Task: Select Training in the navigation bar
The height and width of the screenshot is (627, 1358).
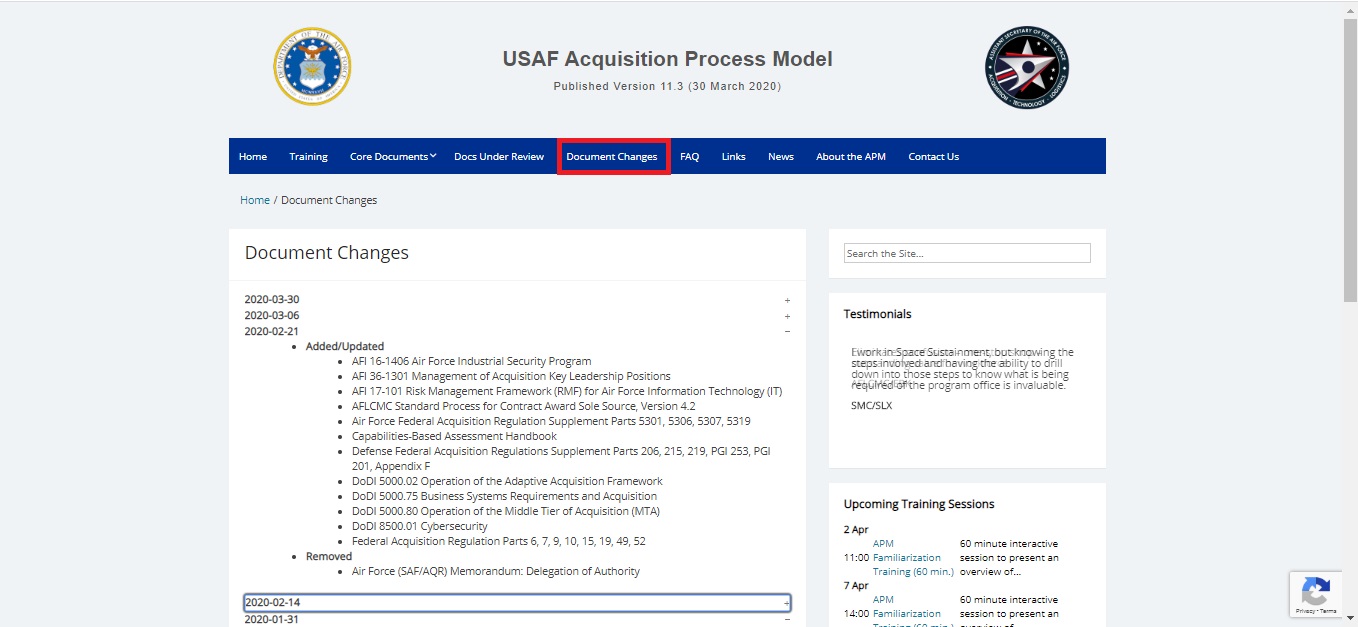Action: coord(307,156)
